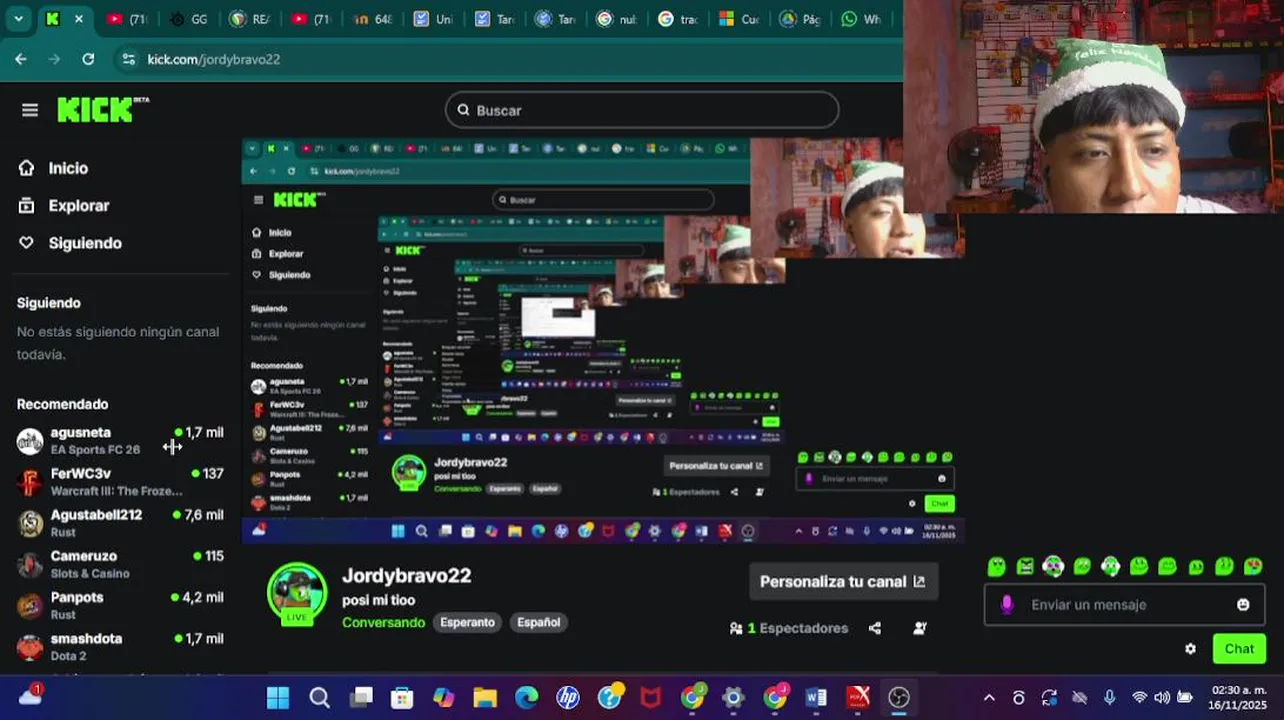This screenshot has height=720, width=1284.
Task: Click the Conversando category link
Action: (x=383, y=622)
